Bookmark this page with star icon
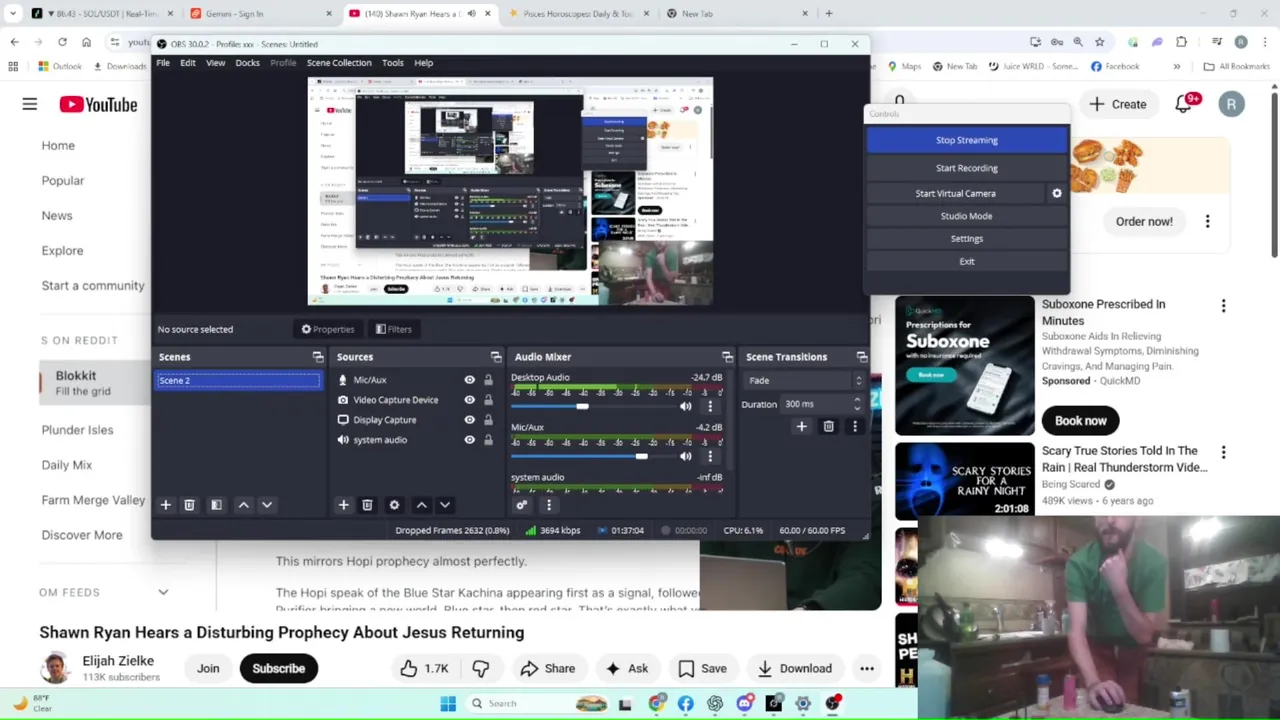This screenshot has width=1280, height=720. 1100,42
